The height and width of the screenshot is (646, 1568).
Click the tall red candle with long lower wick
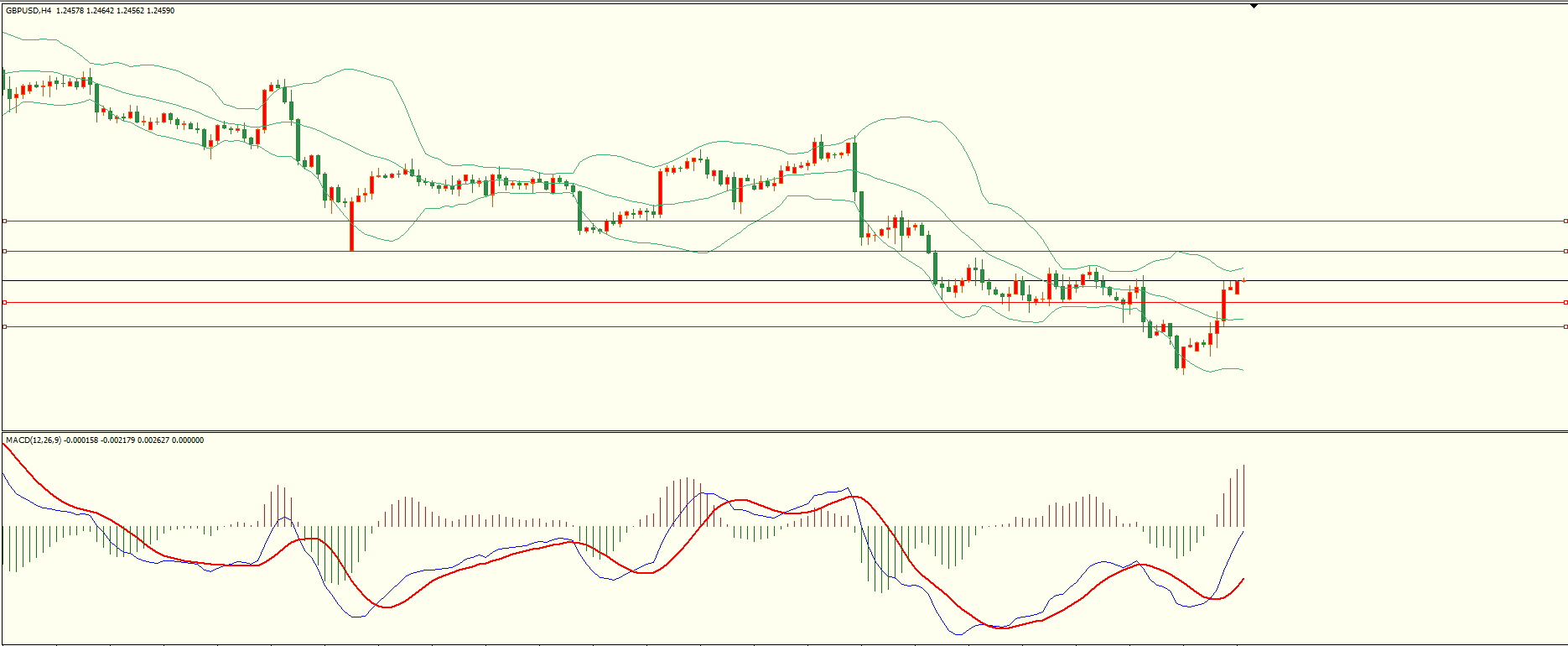click(351, 225)
